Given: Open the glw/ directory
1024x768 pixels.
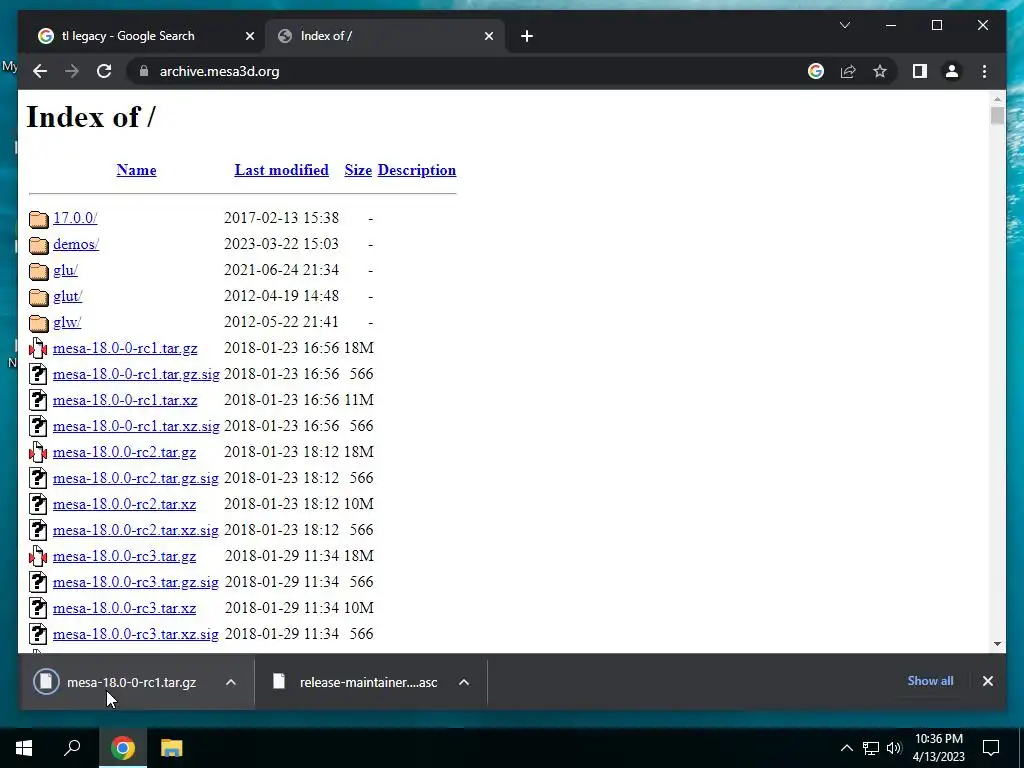Looking at the screenshot, I should coord(67,323).
